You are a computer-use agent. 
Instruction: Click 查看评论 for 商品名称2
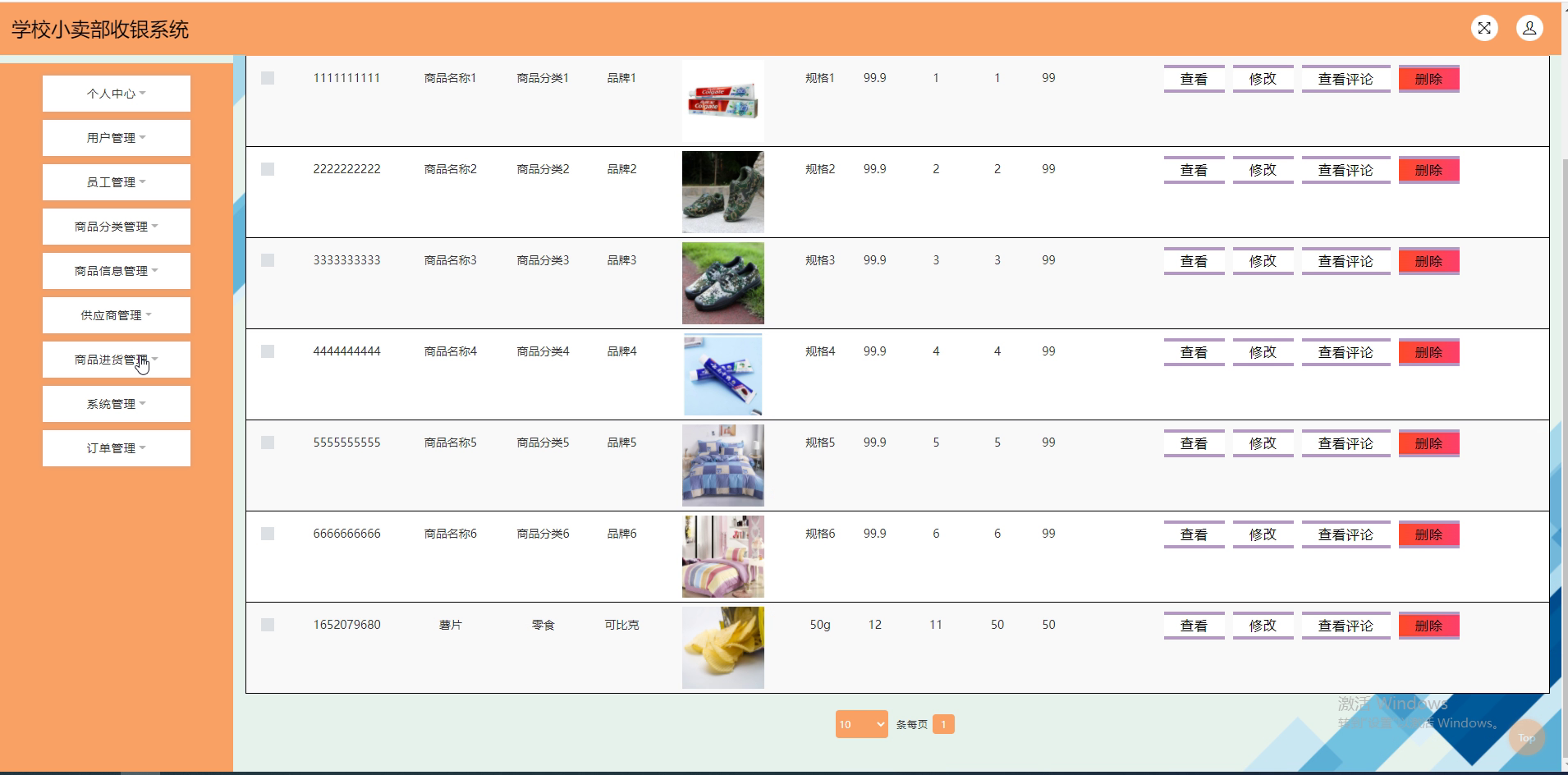(1346, 170)
